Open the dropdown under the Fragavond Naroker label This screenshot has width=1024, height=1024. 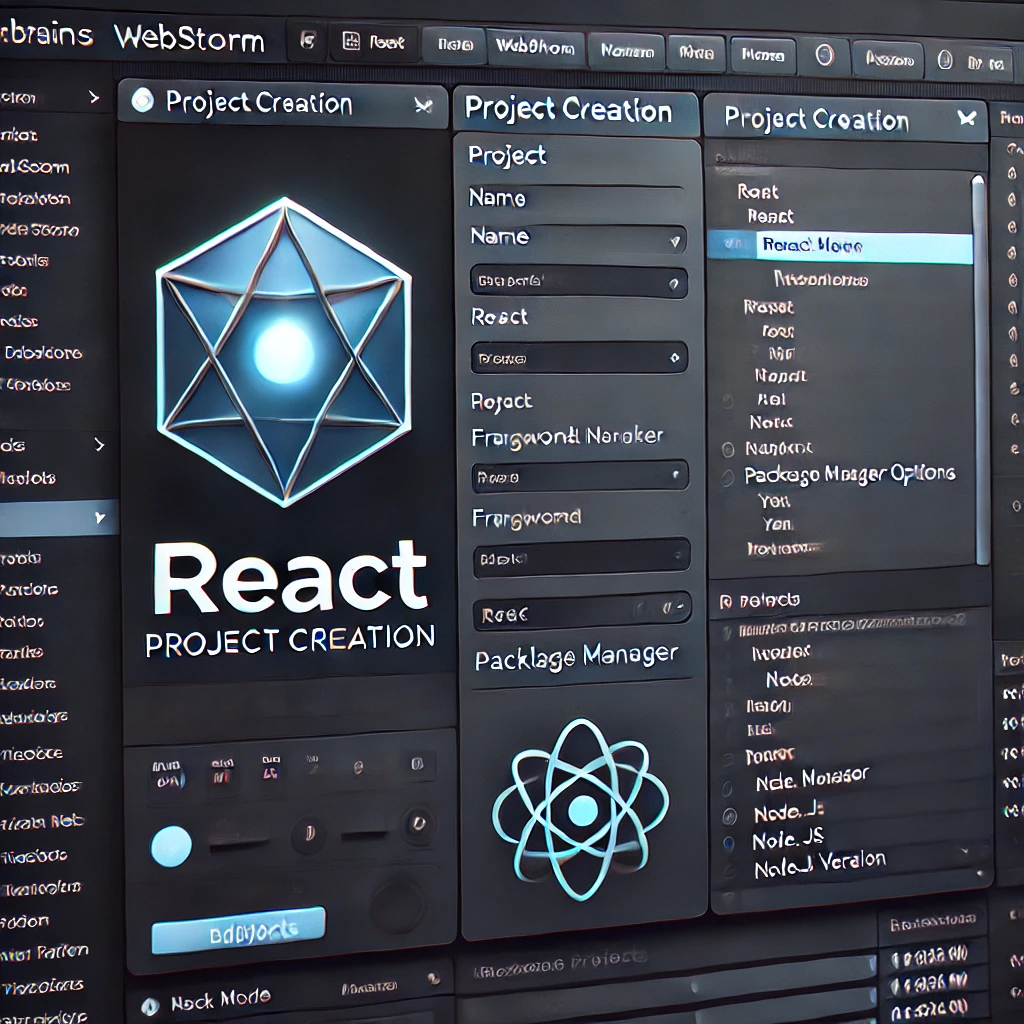(x=580, y=475)
